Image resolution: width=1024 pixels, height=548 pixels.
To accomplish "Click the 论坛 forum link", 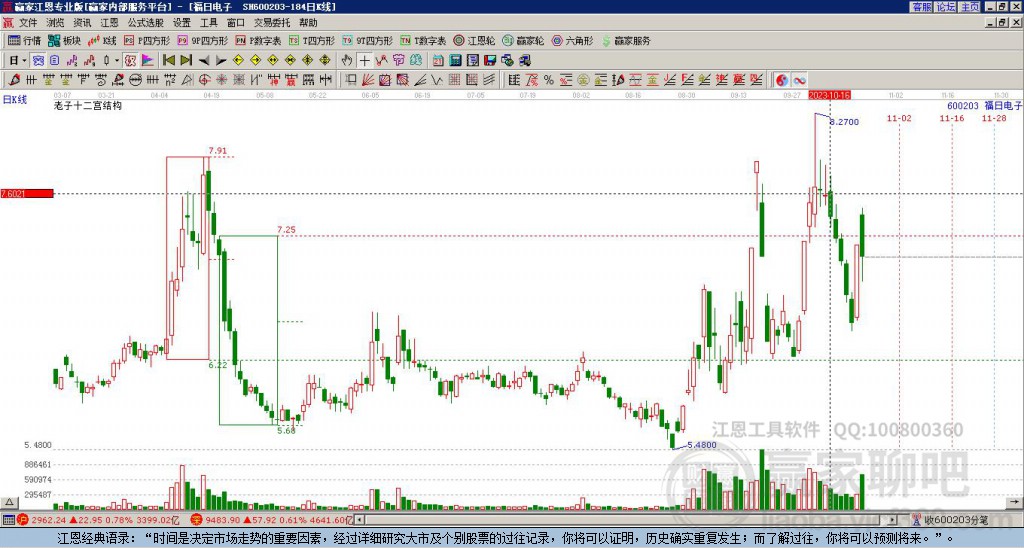I will point(945,7).
